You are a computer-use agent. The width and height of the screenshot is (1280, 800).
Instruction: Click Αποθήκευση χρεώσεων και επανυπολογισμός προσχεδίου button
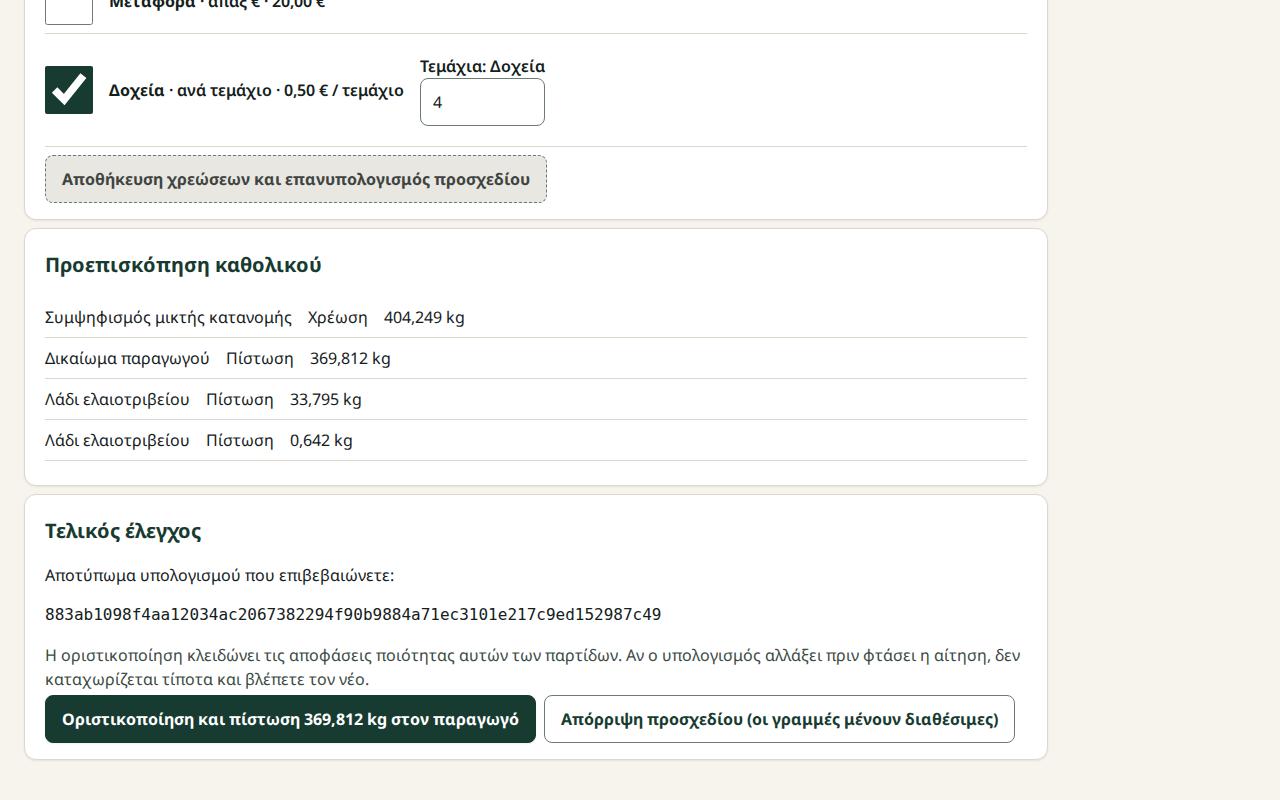point(296,179)
